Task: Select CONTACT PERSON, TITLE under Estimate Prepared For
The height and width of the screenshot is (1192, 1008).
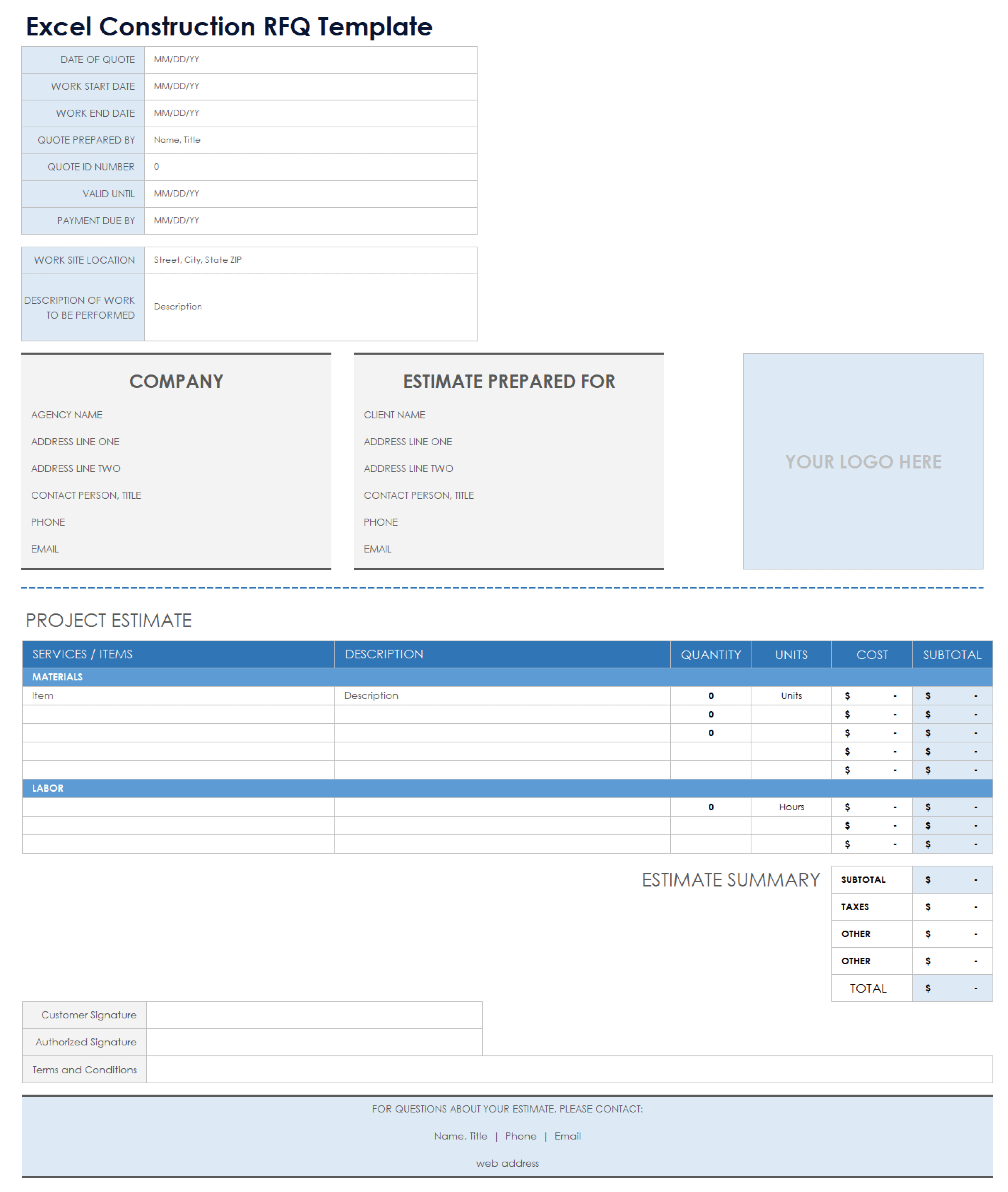Action: point(419,495)
